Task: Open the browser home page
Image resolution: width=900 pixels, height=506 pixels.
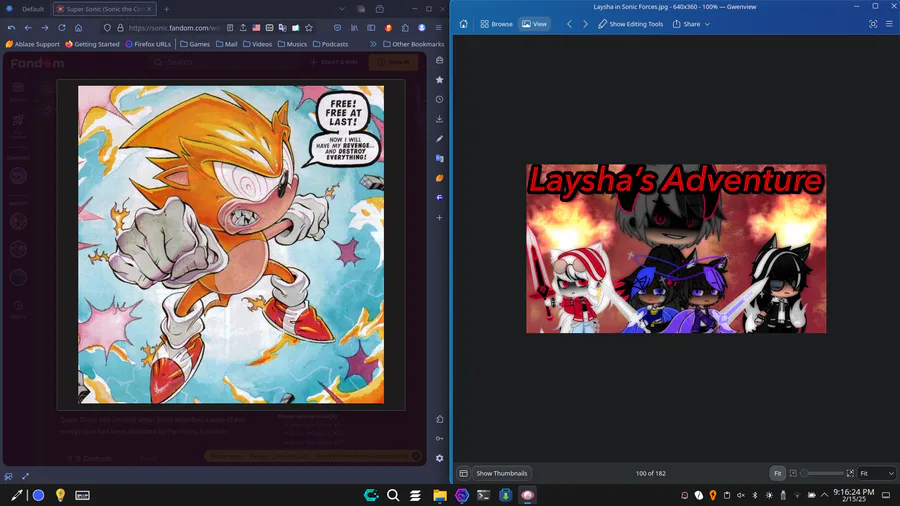Action: [x=78, y=28]
